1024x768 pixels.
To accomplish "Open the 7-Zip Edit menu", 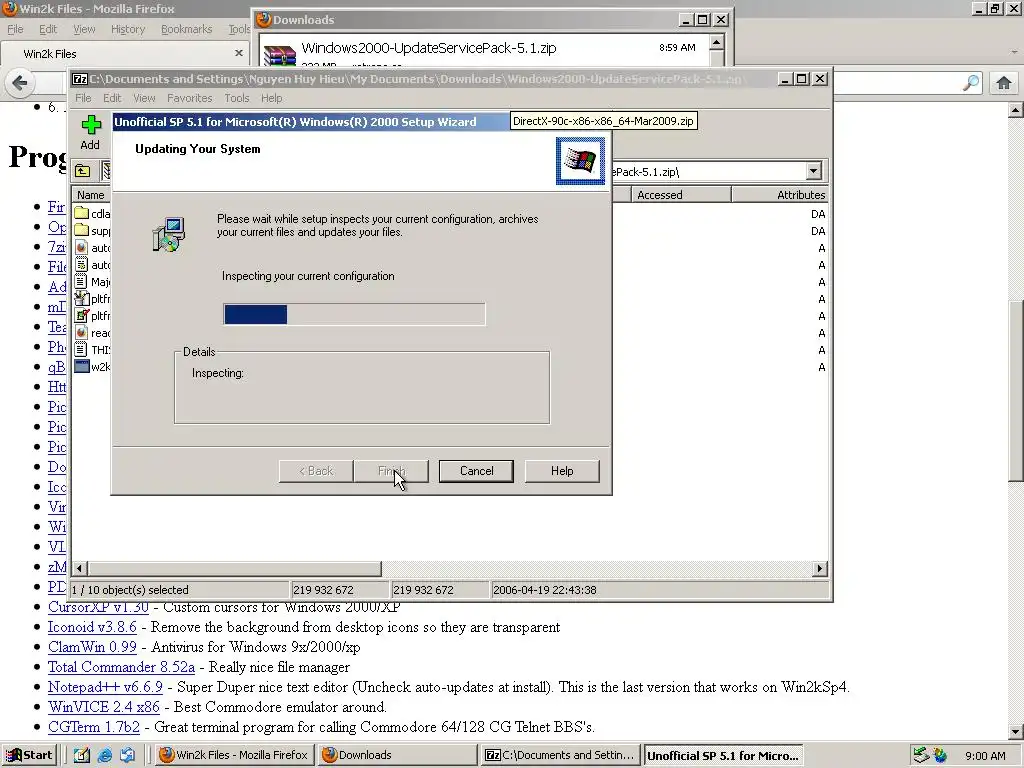I will click(x=112, y=98).
